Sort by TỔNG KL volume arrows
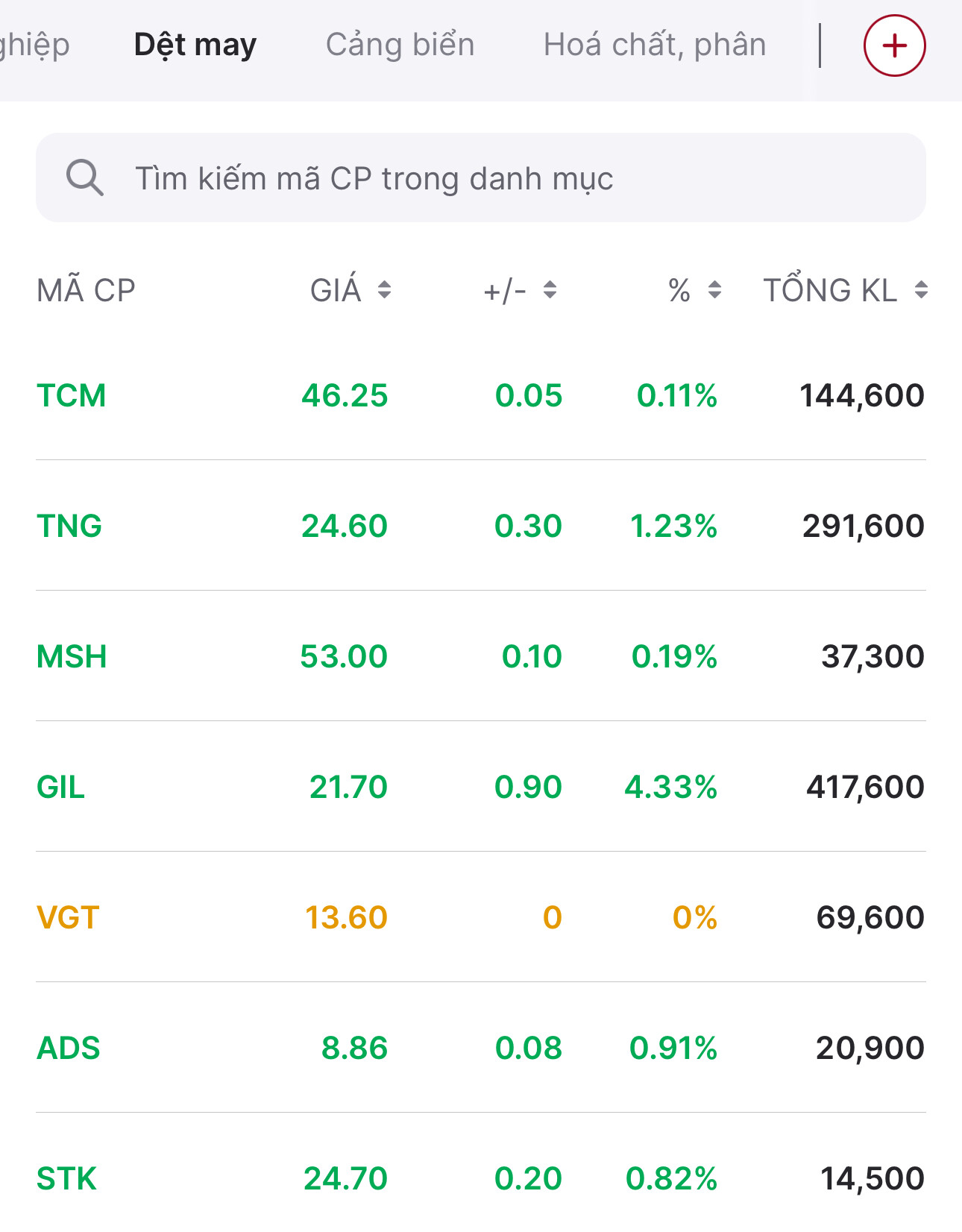This screenshot has height=1232, width=962. coord(921,289)
